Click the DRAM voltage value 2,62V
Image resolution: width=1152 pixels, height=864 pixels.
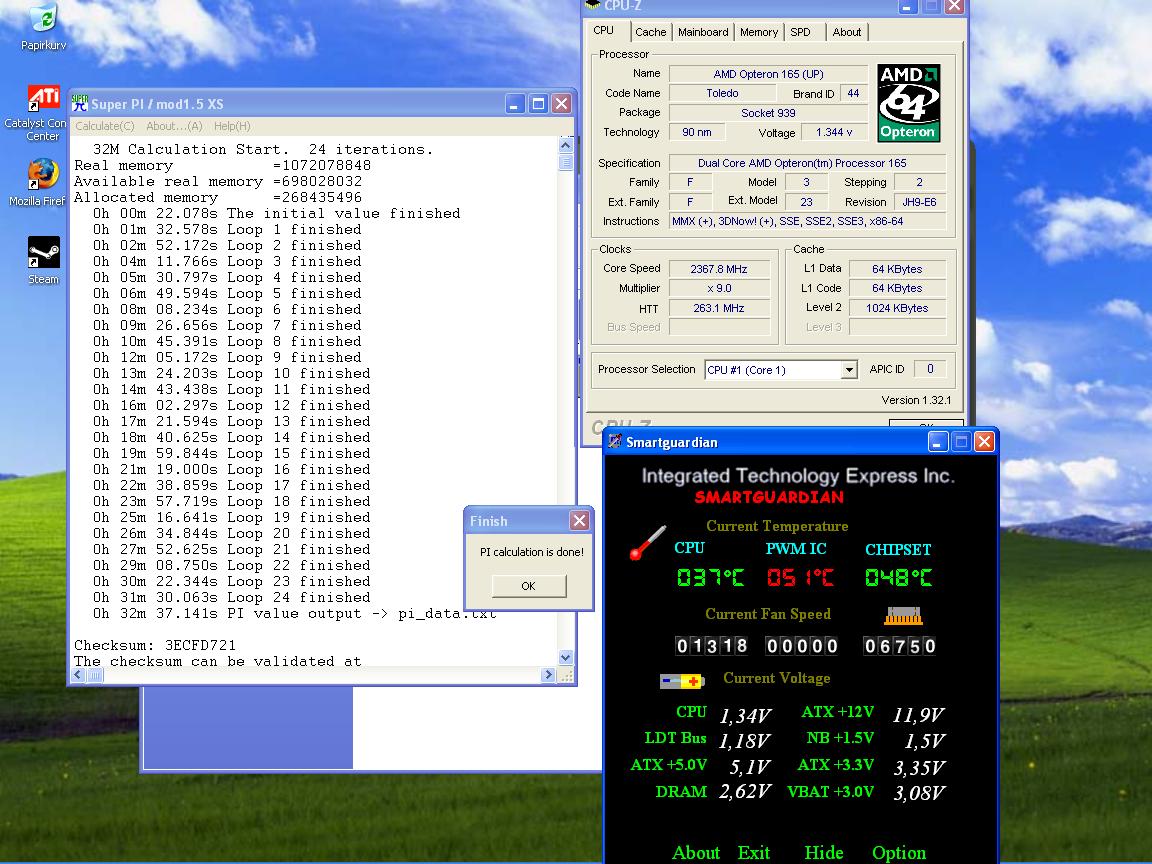point(744,791)
